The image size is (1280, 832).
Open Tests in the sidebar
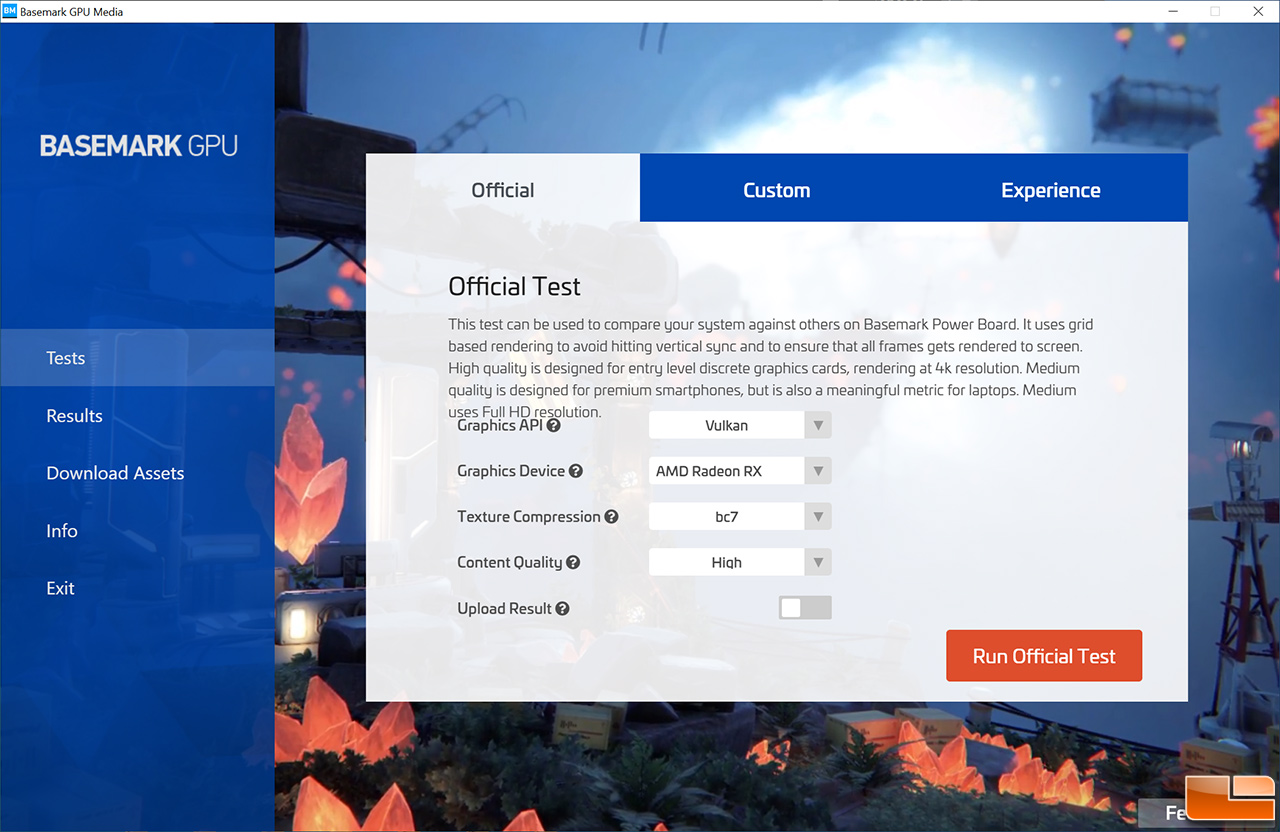point(137,358)
